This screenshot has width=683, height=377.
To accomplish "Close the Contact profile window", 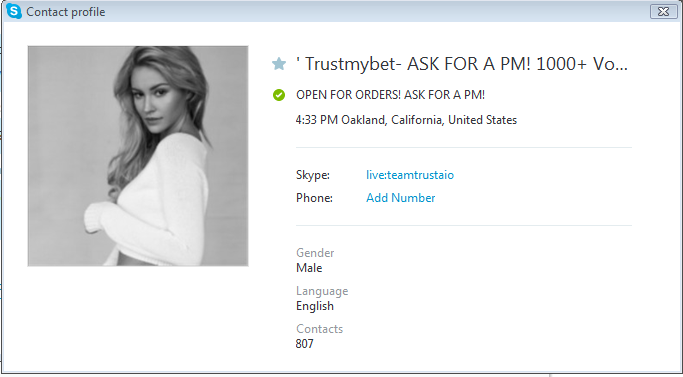I will (663, 11).
